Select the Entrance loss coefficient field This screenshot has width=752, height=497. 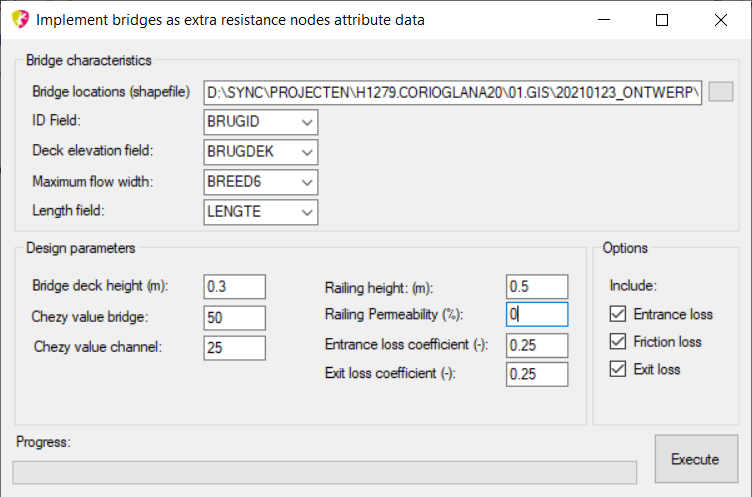click(536, 345)
